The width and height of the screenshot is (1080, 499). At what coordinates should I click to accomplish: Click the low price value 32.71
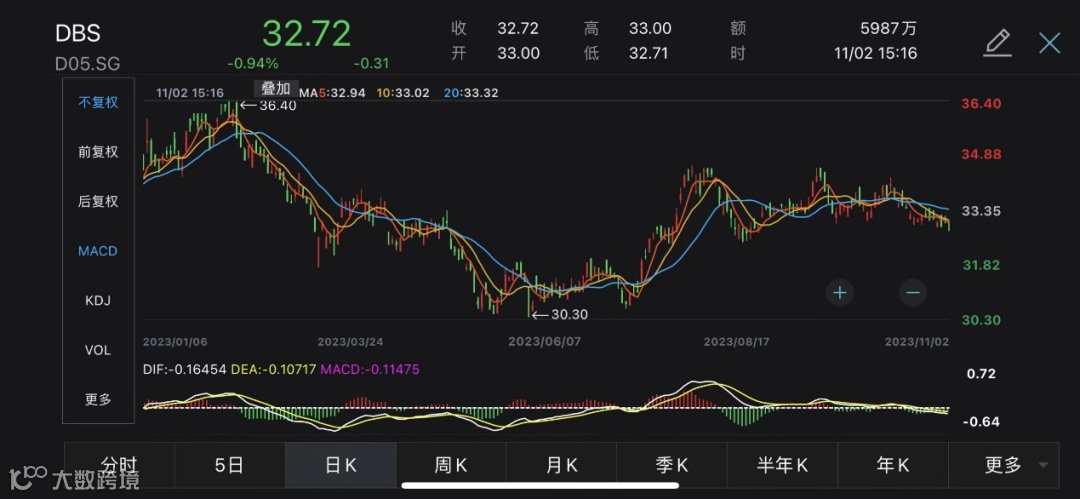pyautogui.click(x=650, y=53)
